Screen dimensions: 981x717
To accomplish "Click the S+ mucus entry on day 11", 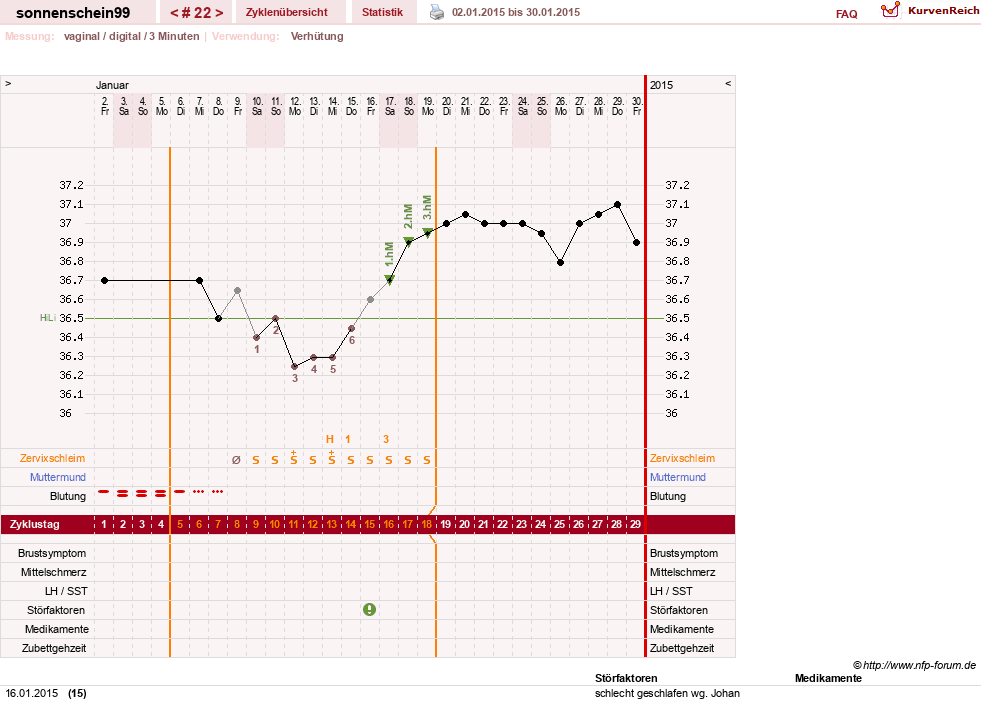I will 293,457.
